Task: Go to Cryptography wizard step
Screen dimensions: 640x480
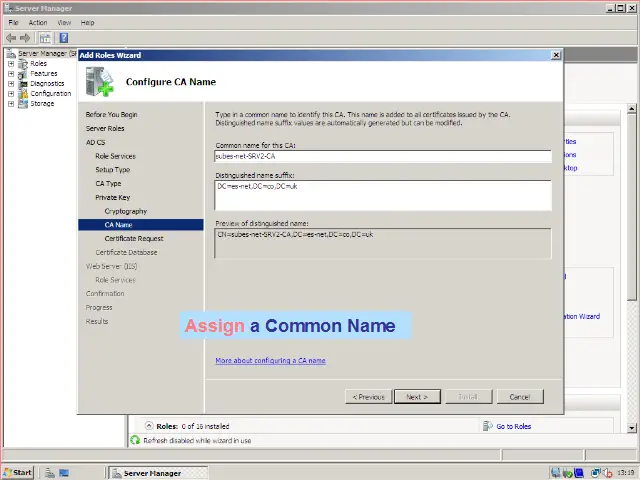Action: (x=126, y=211)
